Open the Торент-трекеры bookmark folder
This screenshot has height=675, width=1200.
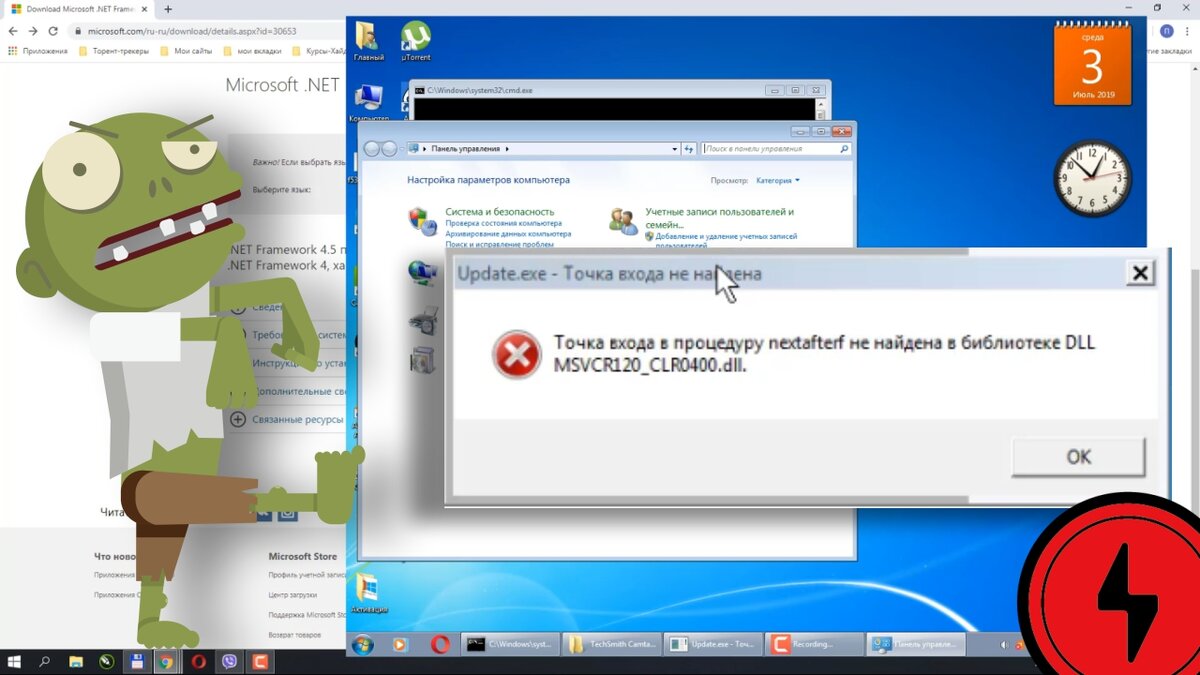pyautogui.click(x=113, y=50)
